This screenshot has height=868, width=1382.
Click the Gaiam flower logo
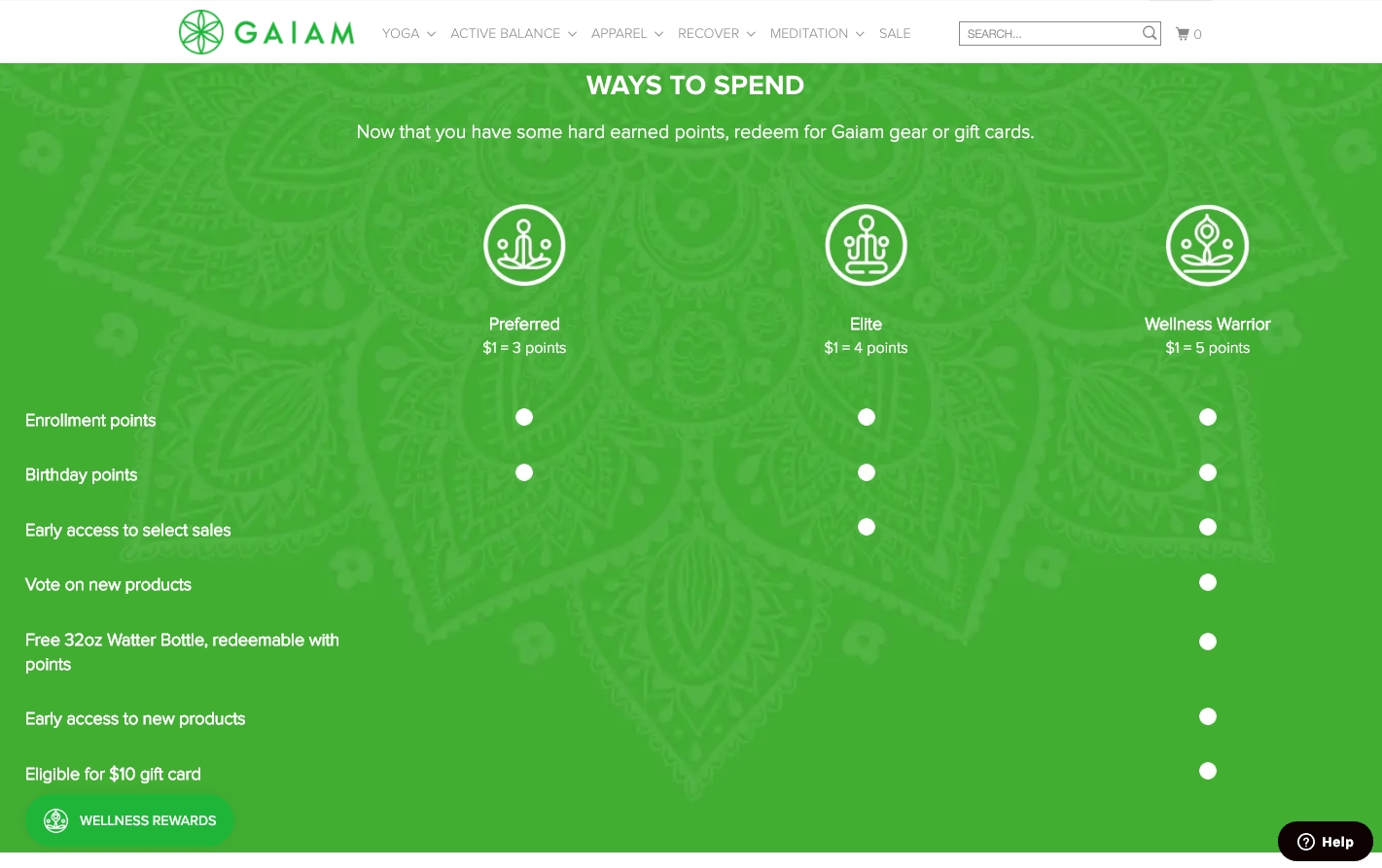(x=201, y=32)
